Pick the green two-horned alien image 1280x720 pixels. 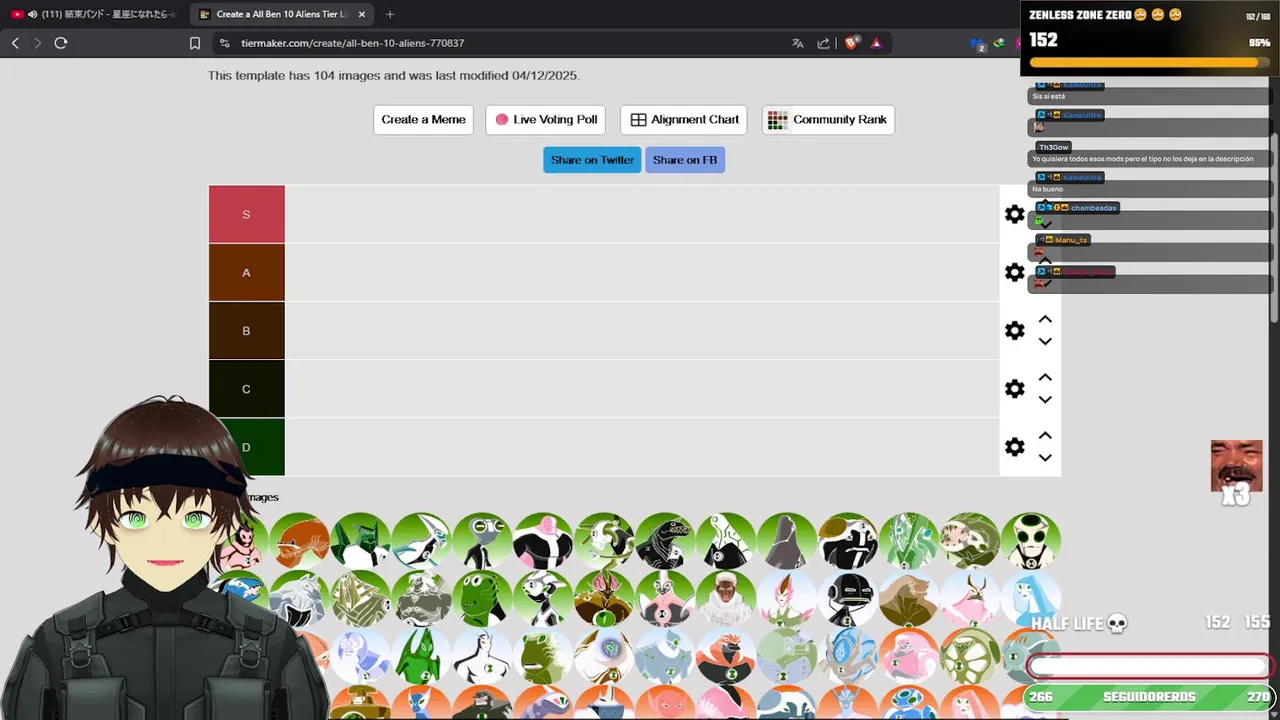(421, 656)
